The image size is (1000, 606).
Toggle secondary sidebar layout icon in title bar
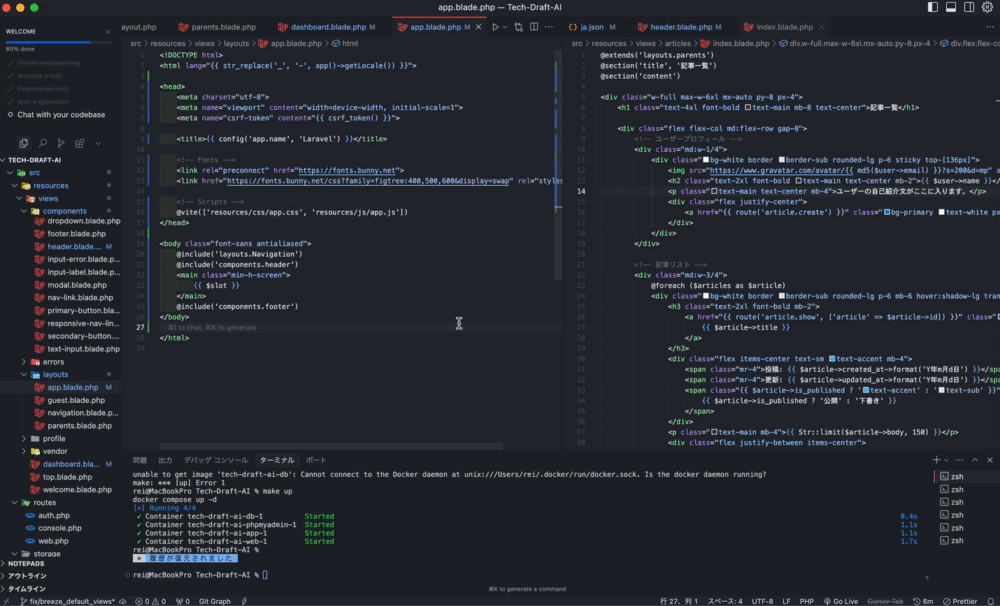pyautogui.click(x=969, y=7)
